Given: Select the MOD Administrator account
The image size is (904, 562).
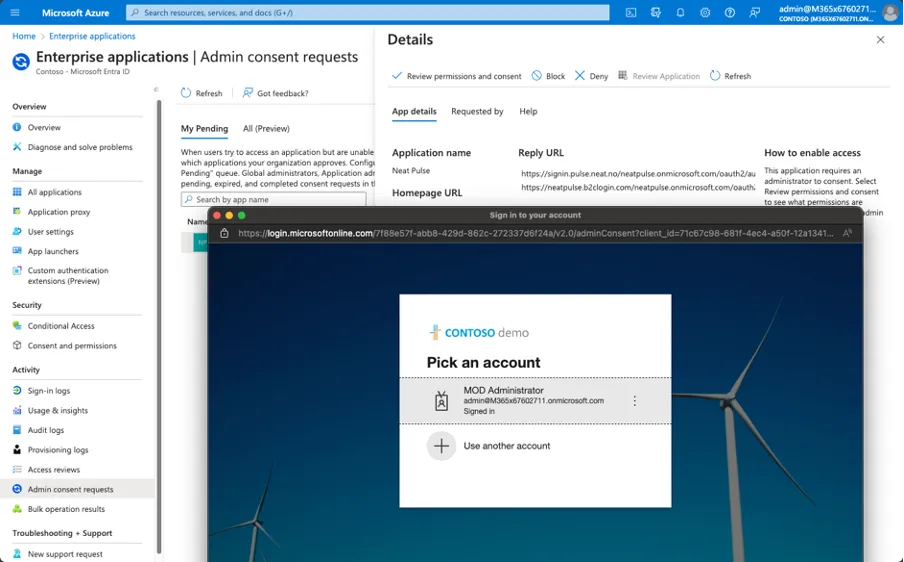Looking at the screenshot, I should [520, 400].
